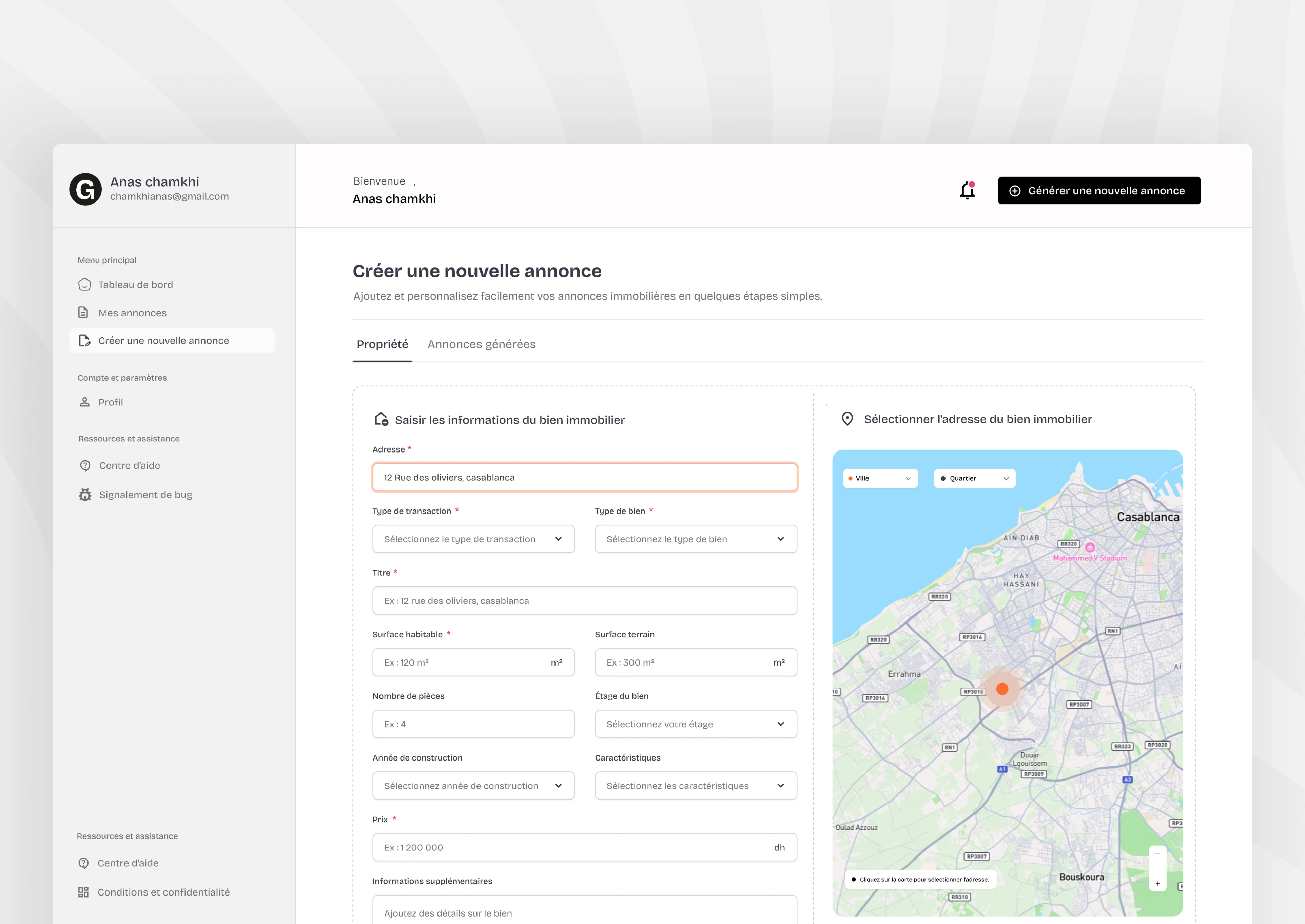The width and height of the screenshot is (1305, 924).
Task: Open the type de transaction dropdown
Action: 473,539
